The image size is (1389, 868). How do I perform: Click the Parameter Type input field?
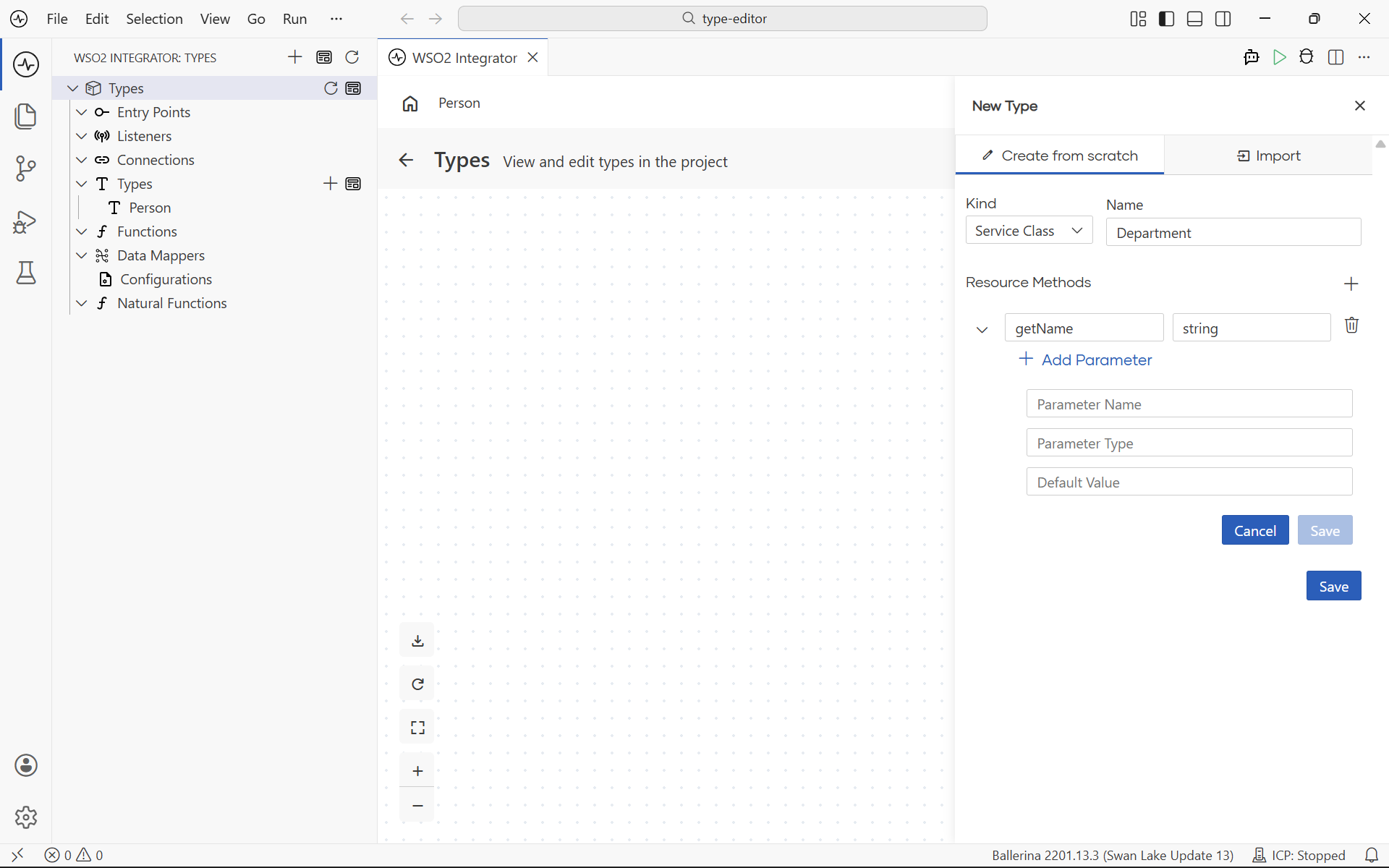coord(1189,443)
